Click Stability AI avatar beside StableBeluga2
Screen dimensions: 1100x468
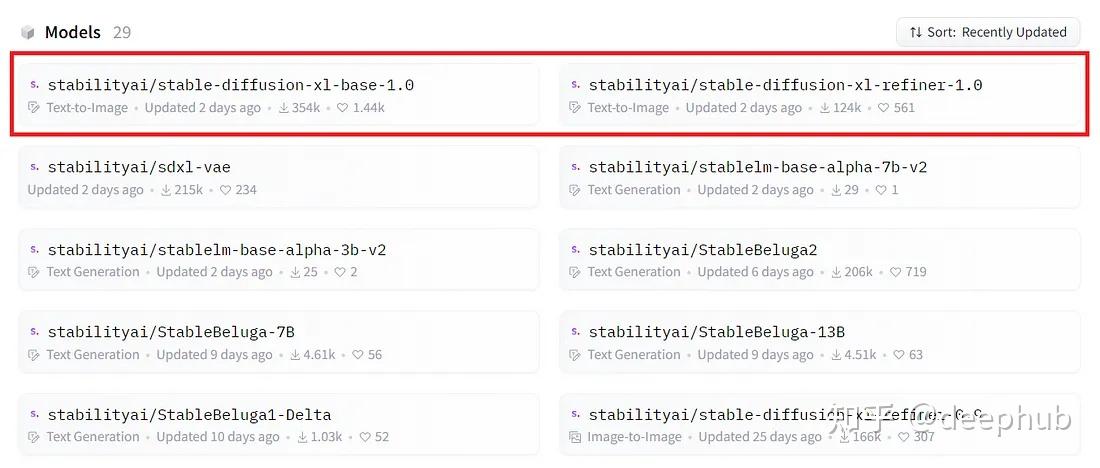click(575, 249)
